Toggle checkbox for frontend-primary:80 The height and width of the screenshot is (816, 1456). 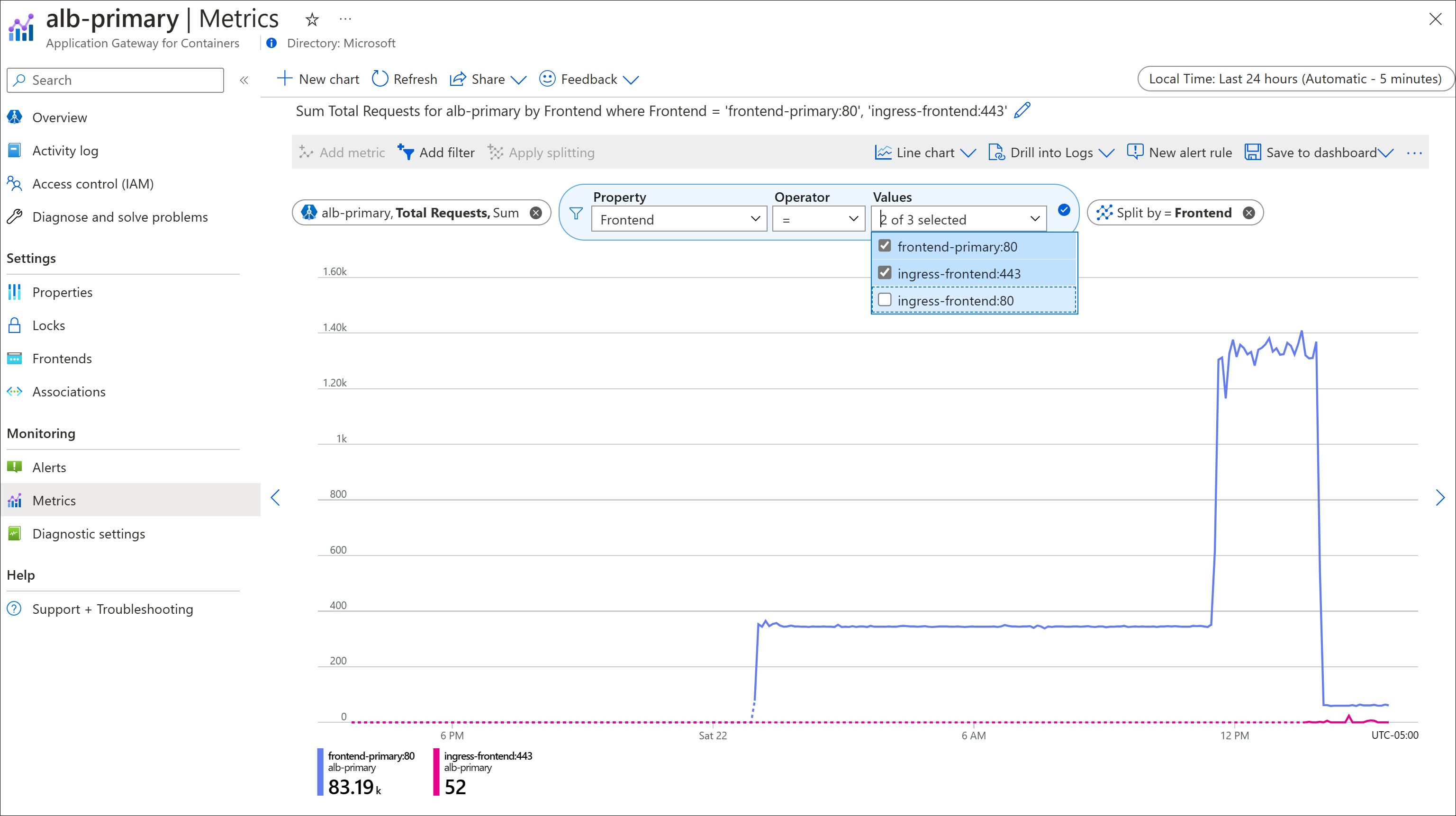[884, 246]
